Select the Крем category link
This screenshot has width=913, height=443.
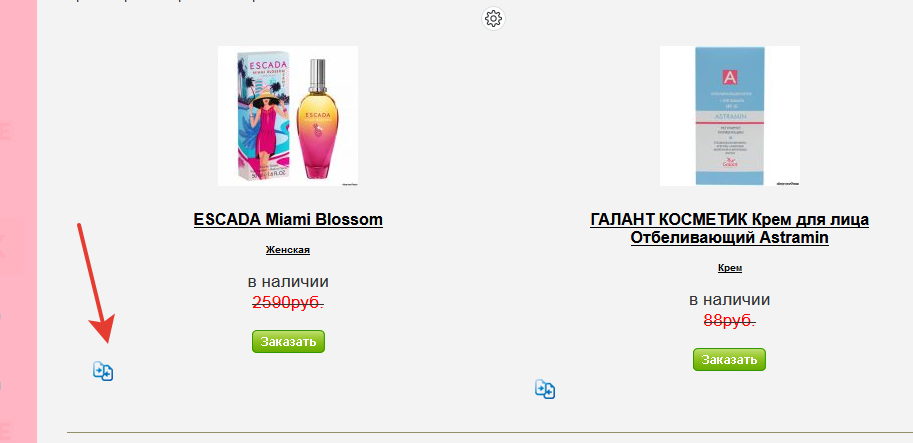pyautogui.click(x=730, y=268)
